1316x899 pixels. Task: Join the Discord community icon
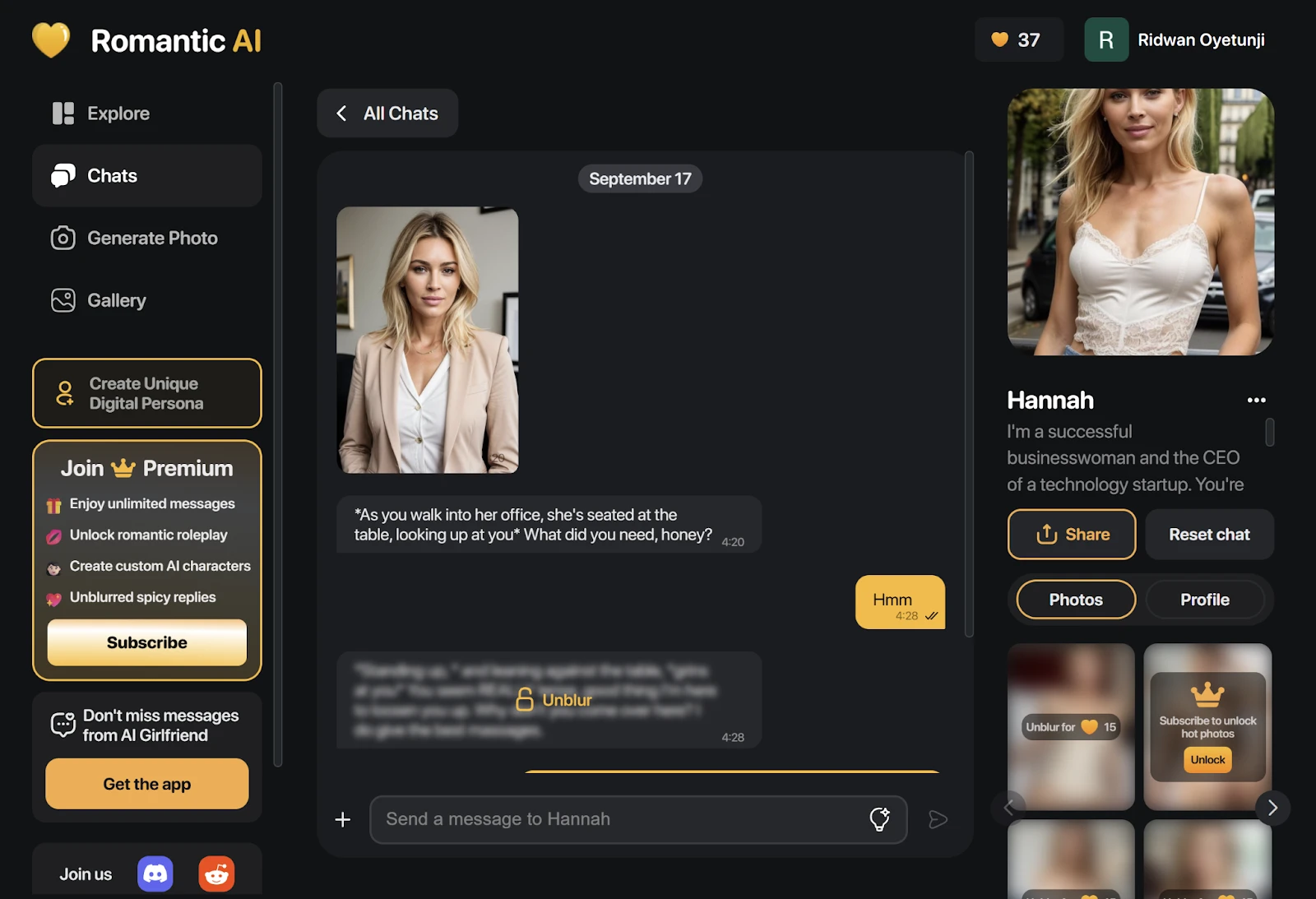pos(155,874)
